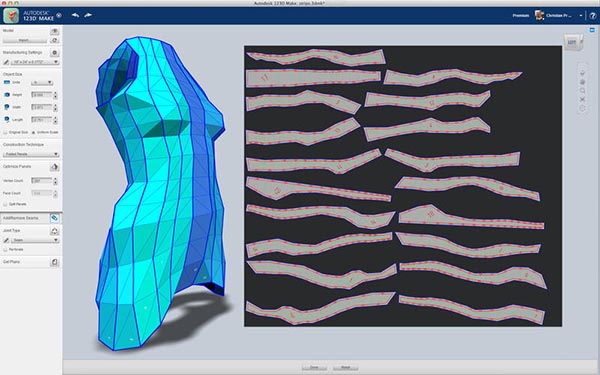Click the Width dimension icon
Image resolution: width=600 pixels, height=375 pixels.
point(7,107)
